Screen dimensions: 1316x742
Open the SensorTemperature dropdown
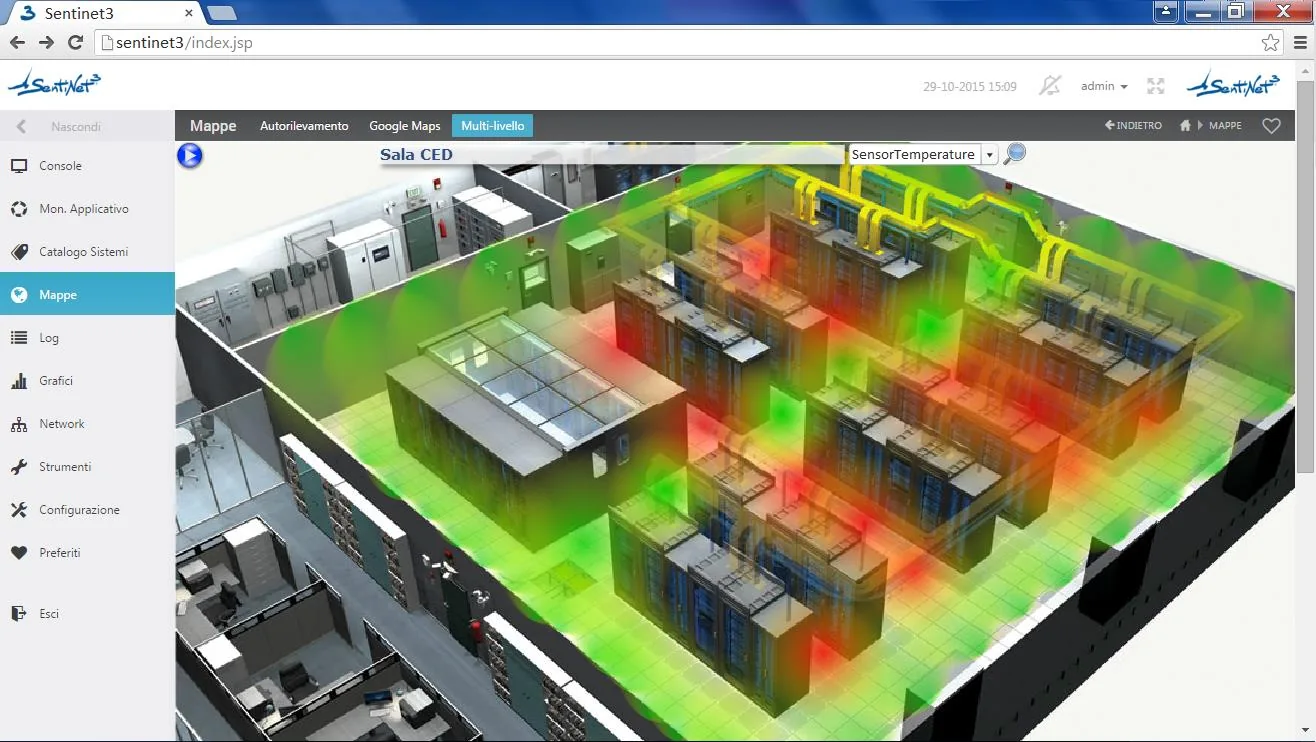pyautogui.click(x=922, y=155)
